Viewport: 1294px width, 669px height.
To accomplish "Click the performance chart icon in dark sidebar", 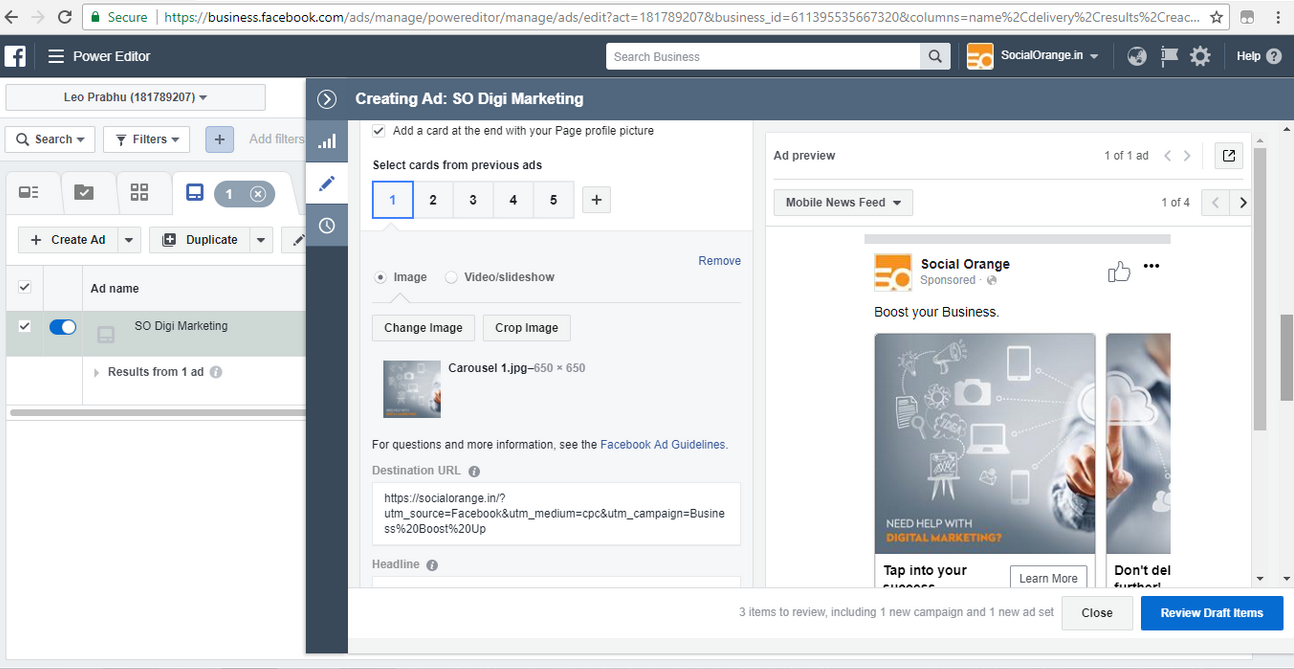I will click(327, 140).
